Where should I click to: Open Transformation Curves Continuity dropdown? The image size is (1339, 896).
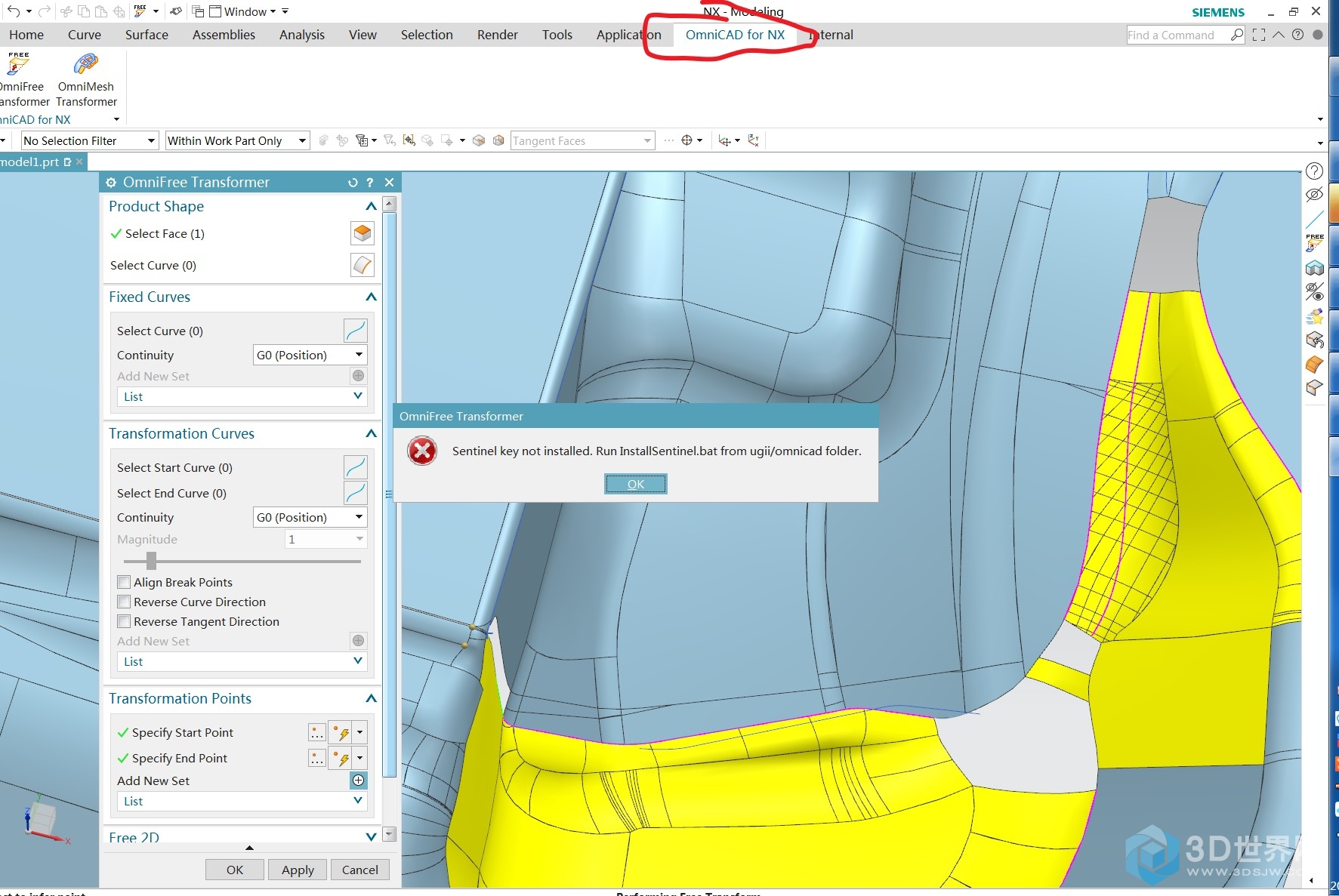pyautogui.click(x=310, y=517)
